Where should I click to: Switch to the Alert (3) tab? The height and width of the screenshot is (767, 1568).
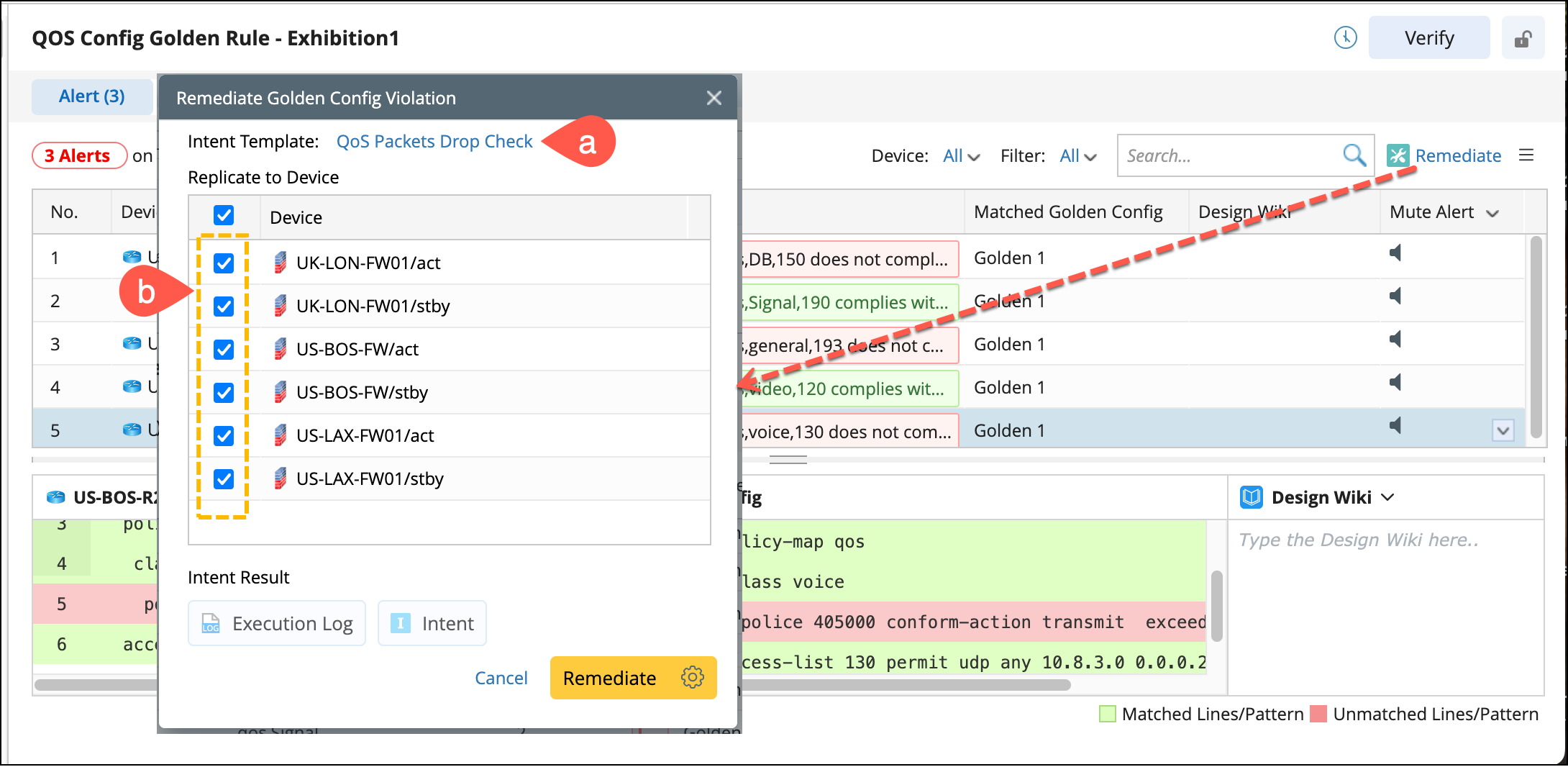tap(92, 96)
